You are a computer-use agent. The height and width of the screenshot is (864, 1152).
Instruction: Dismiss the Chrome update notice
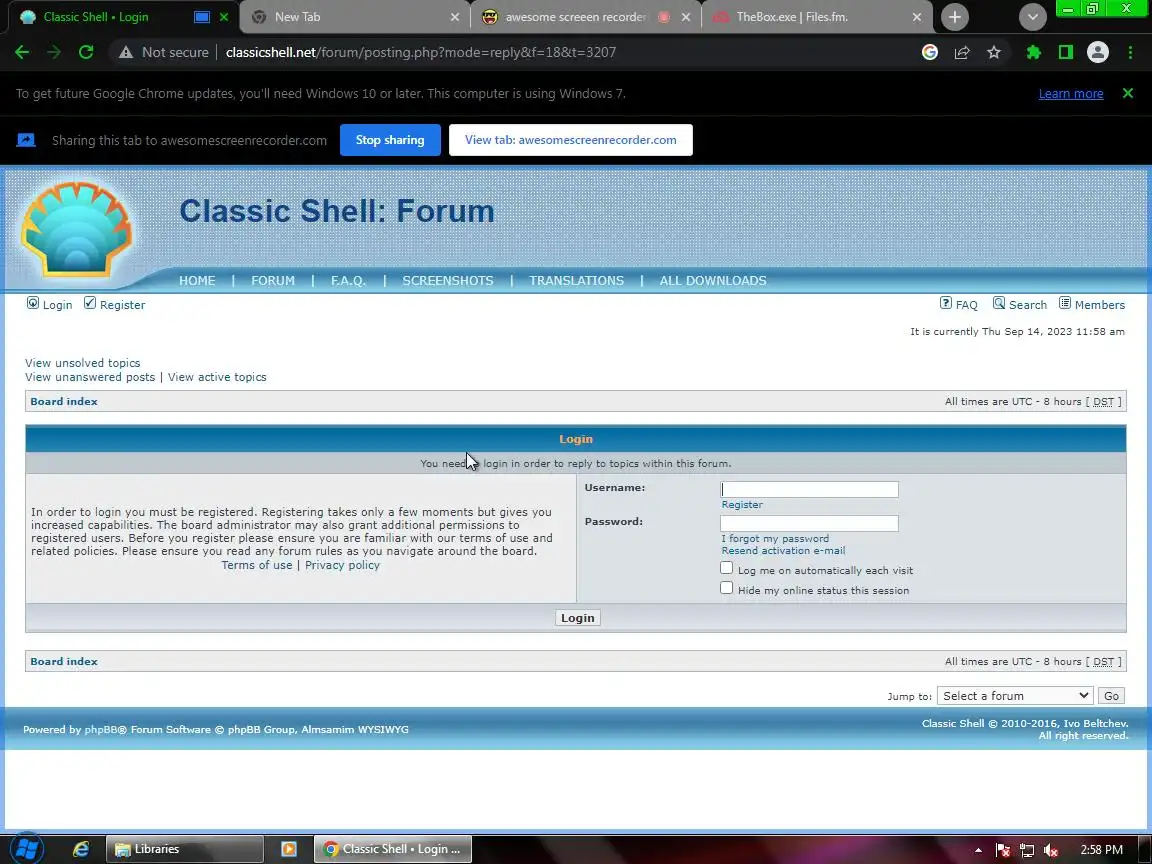coord(1128,93)
